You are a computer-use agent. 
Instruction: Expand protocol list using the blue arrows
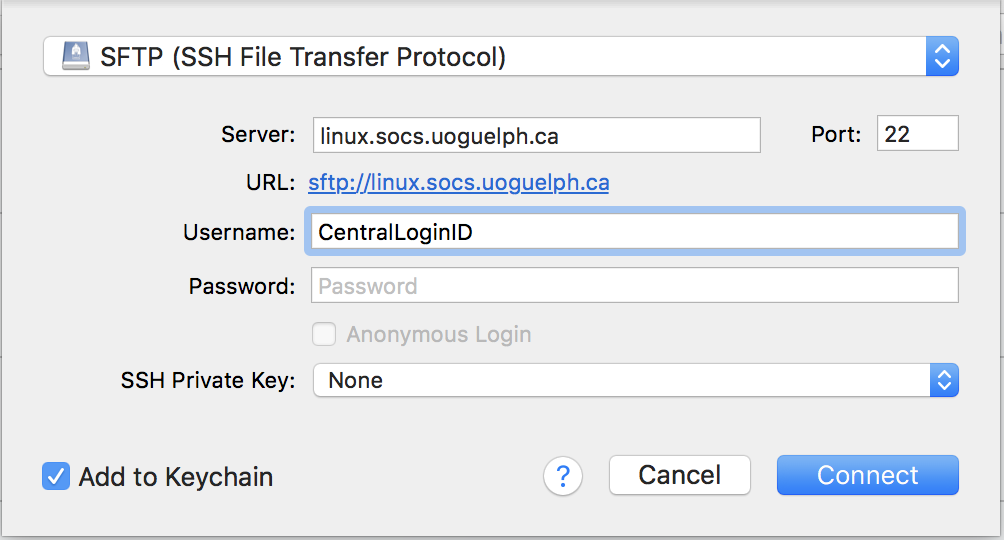point(942,56)
